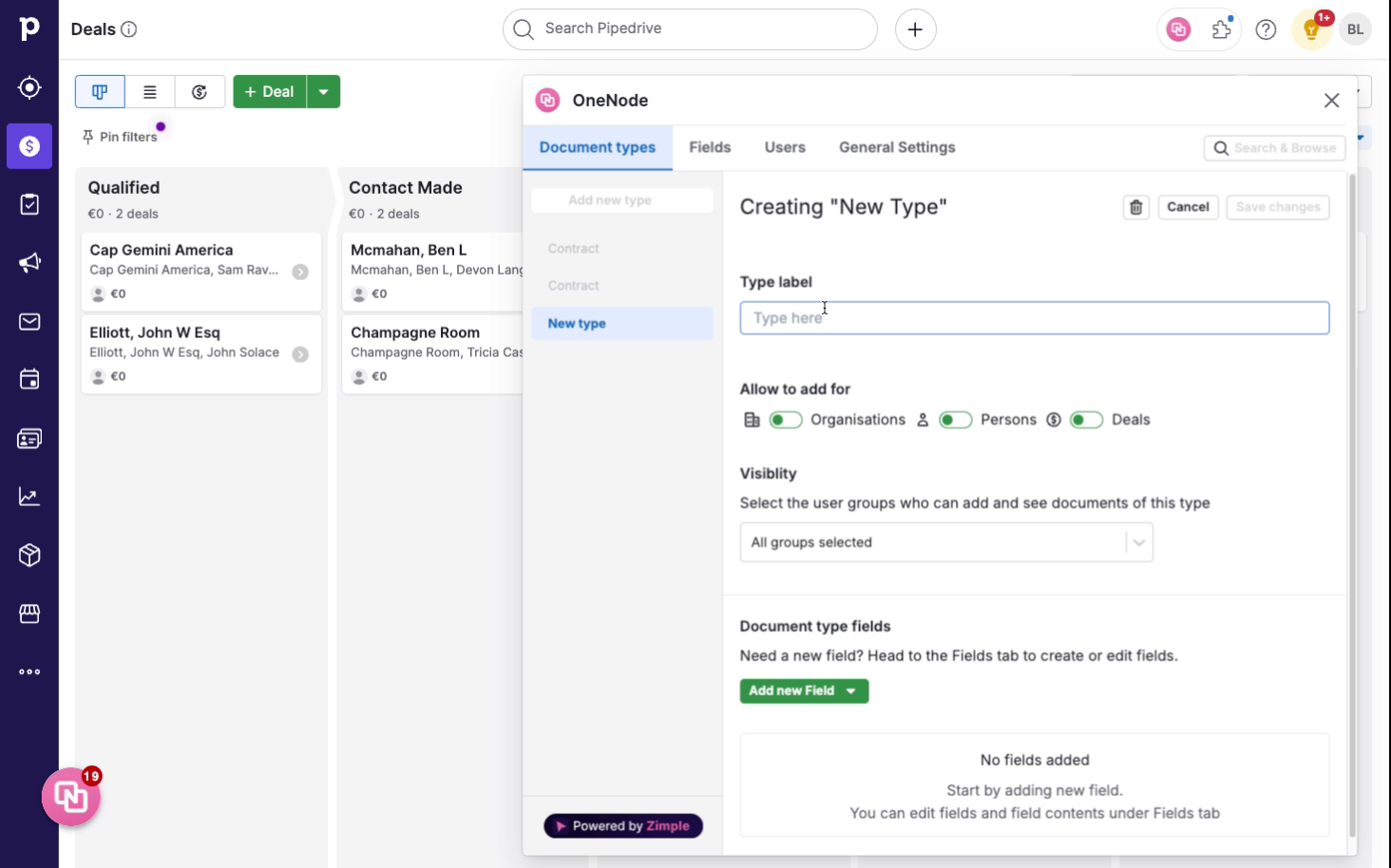Open the Pipedrive logo home
This screenshot has width=1391, height=868.
pos(29,28)
